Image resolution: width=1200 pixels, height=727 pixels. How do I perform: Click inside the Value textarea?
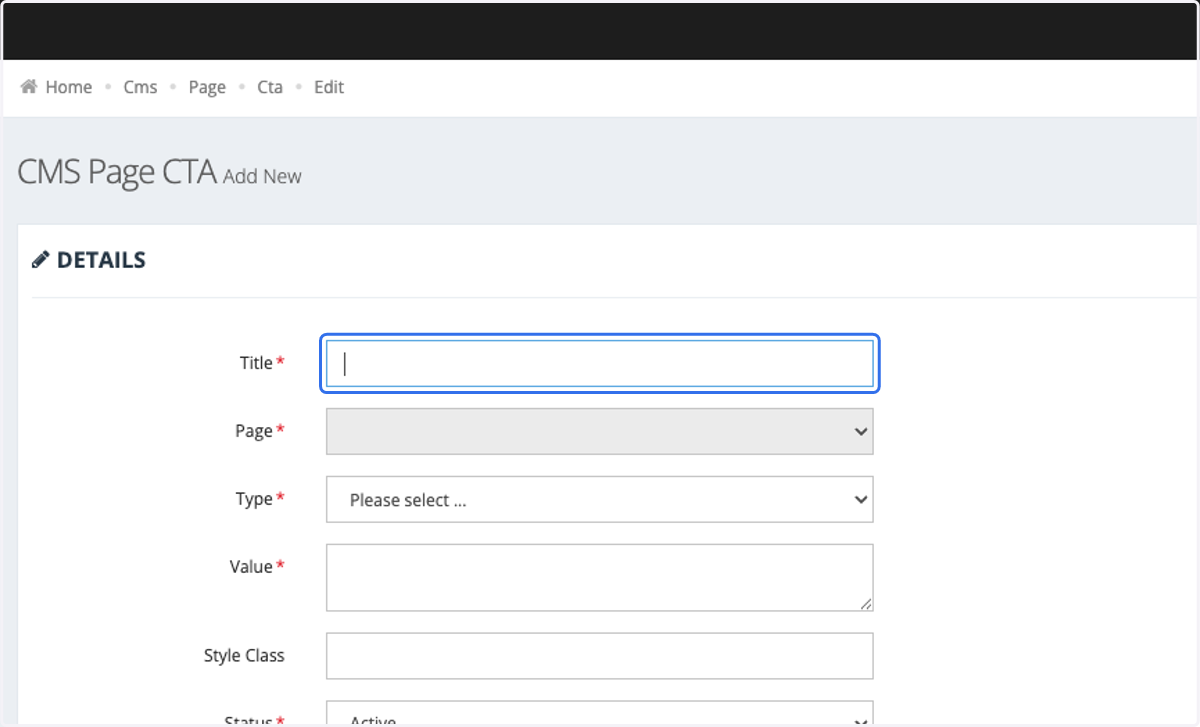pyautogui.click(x=600, y=577)
